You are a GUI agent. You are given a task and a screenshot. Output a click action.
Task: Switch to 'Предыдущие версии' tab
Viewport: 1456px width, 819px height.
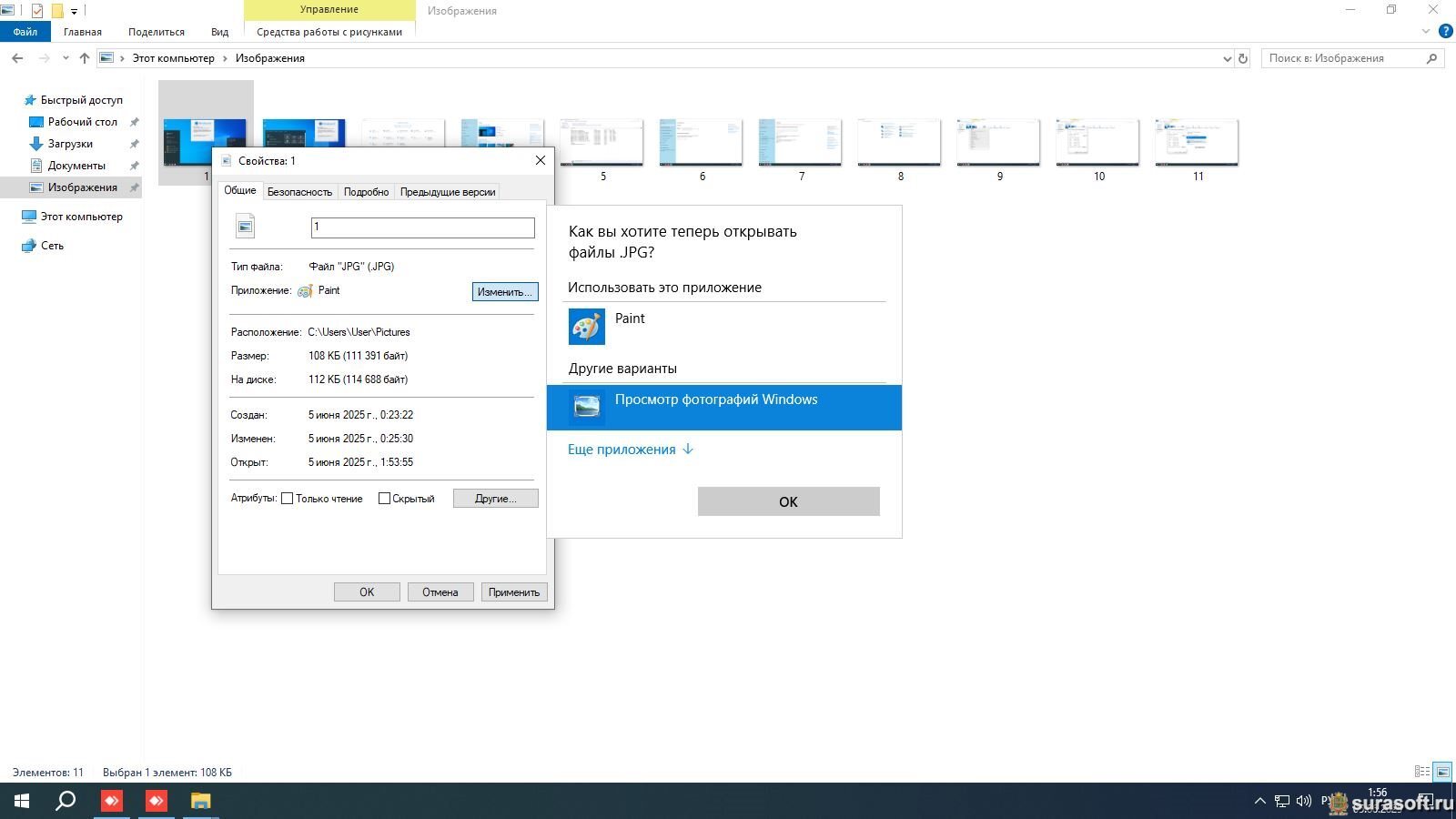point(448,192)
